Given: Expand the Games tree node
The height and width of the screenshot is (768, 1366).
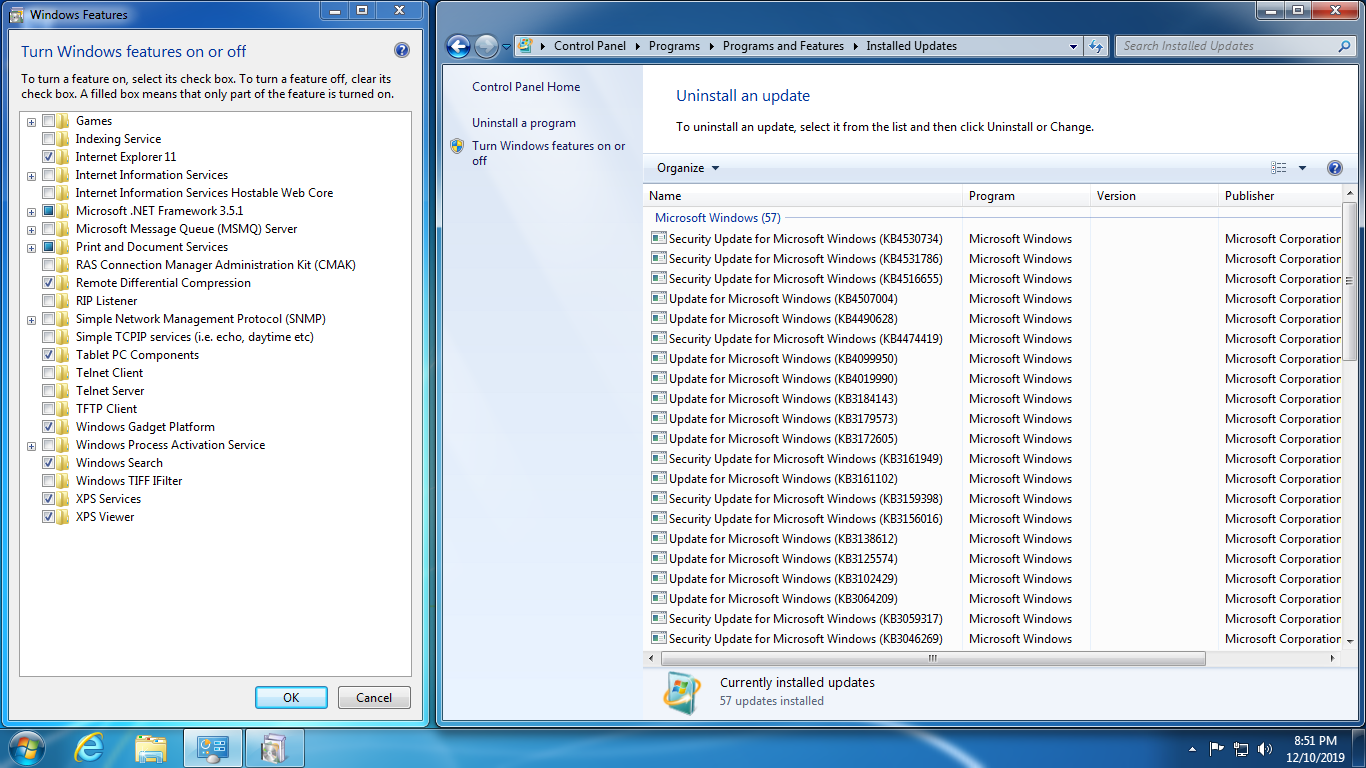Looking at the screenshot, I should 32,121.
